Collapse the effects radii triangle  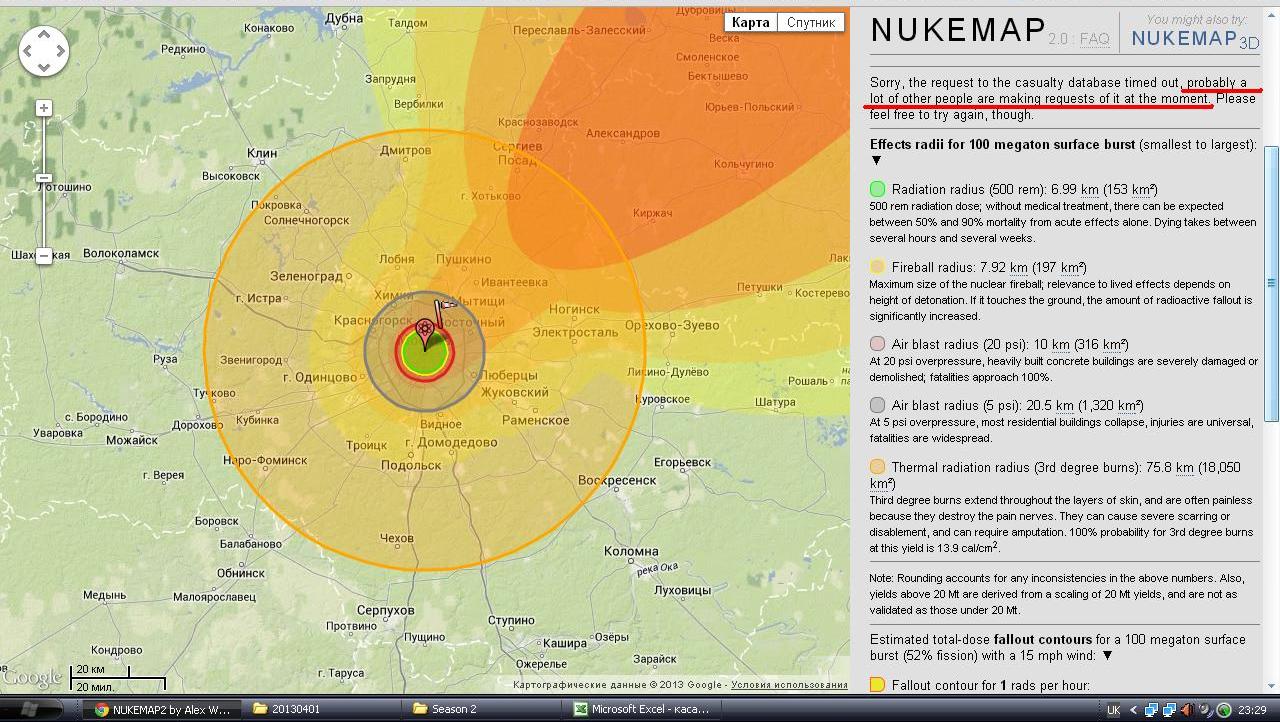coord(877,161)
